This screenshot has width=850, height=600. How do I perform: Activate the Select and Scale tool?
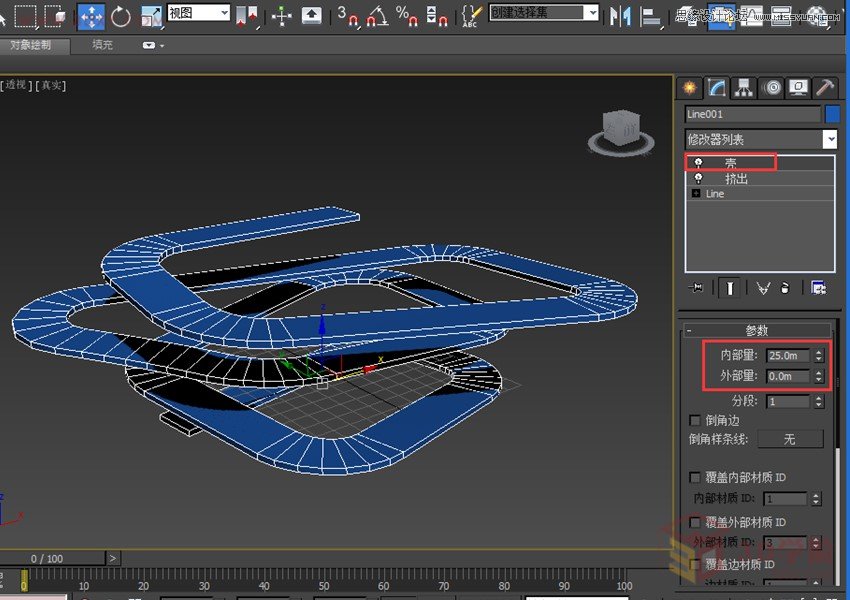[x=151, y=16]
